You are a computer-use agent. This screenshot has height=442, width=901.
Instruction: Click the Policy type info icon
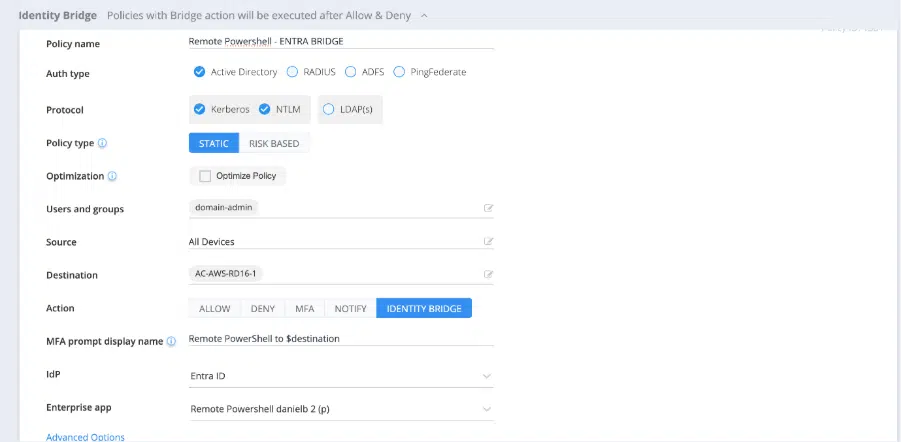tap(103, 143)
